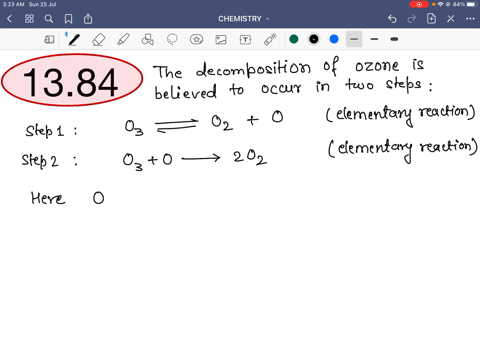
Task: Choose the blue pen color
Action: coord(334,39)
